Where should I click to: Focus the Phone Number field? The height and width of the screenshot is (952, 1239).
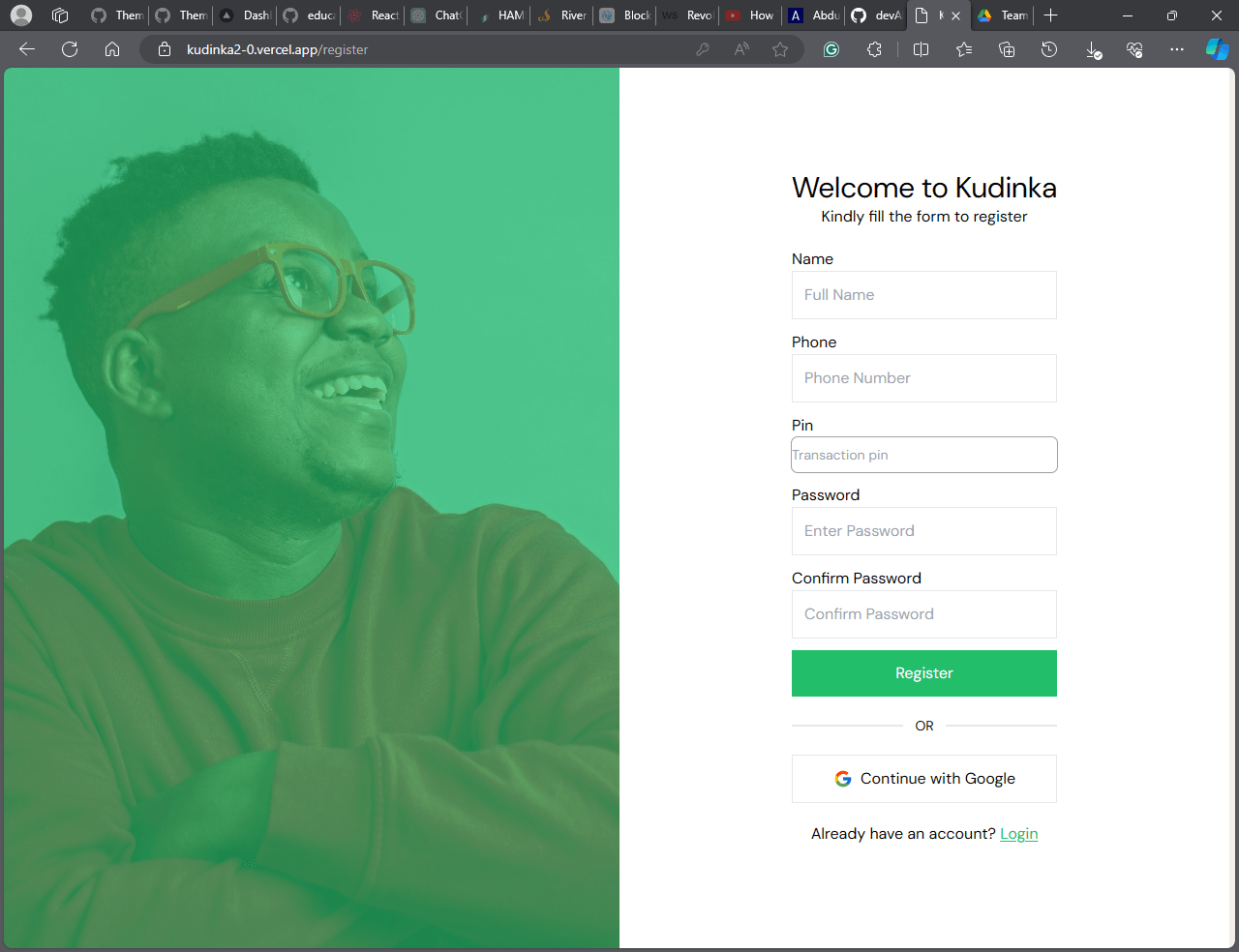[924, 378]
